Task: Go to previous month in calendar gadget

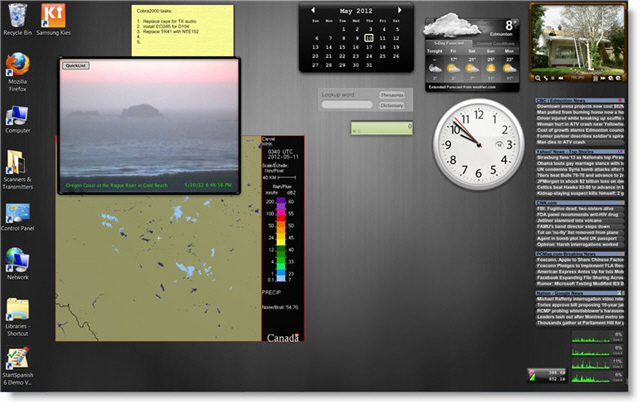Action: [x=315, y=10]
